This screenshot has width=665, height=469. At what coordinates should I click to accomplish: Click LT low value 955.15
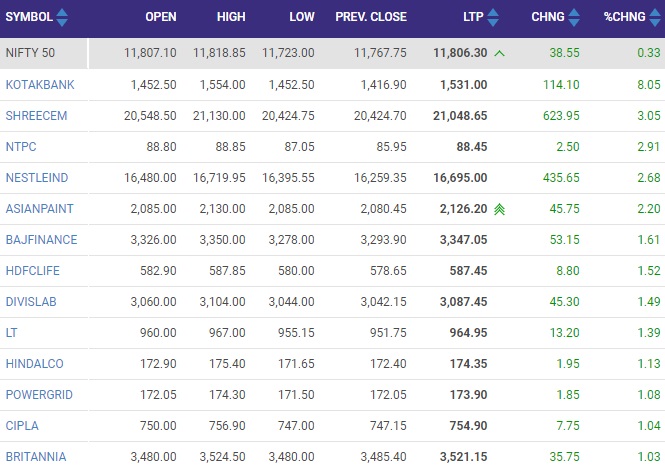[296, 332]
